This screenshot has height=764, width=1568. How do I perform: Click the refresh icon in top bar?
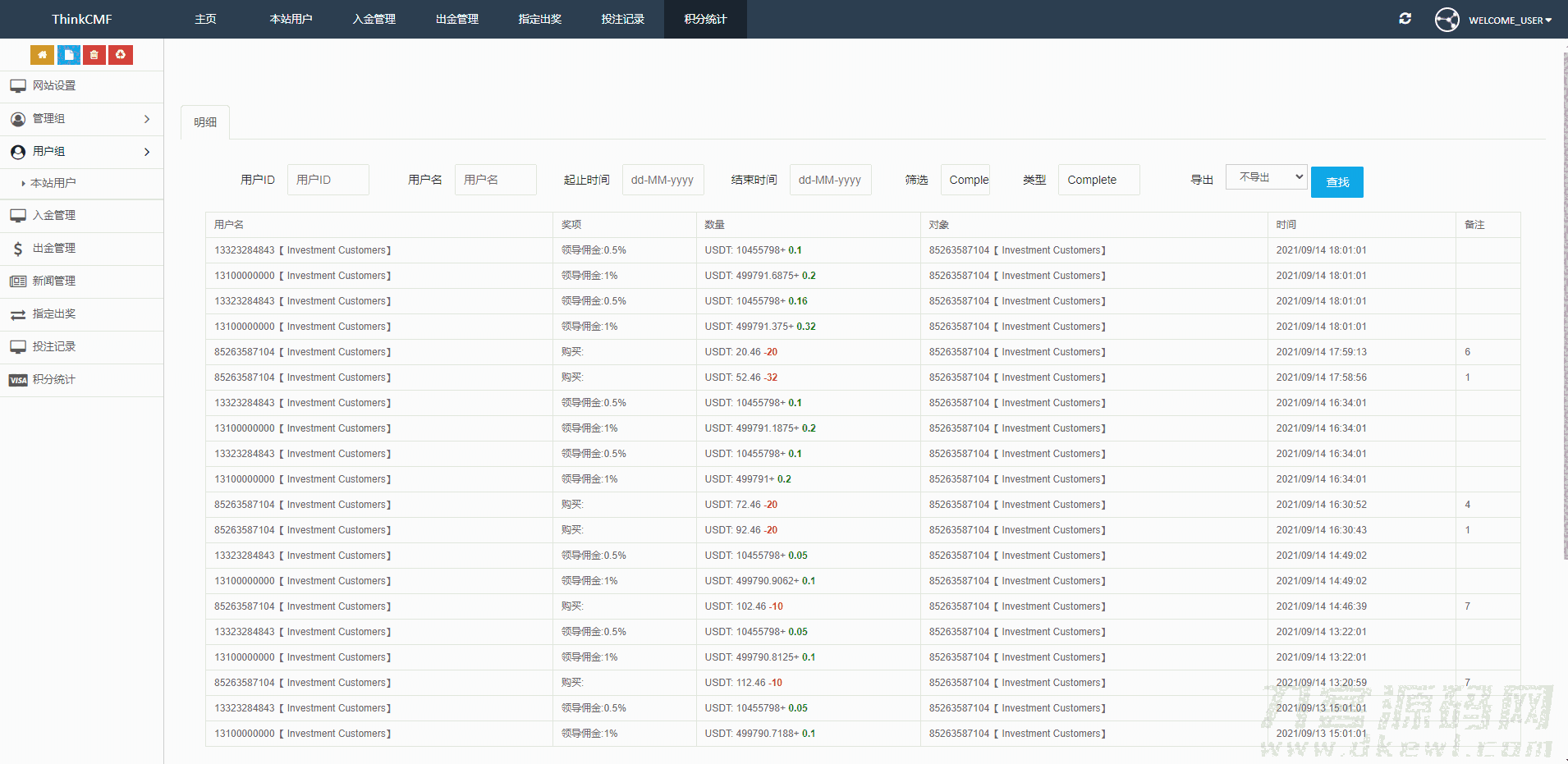1405,19
